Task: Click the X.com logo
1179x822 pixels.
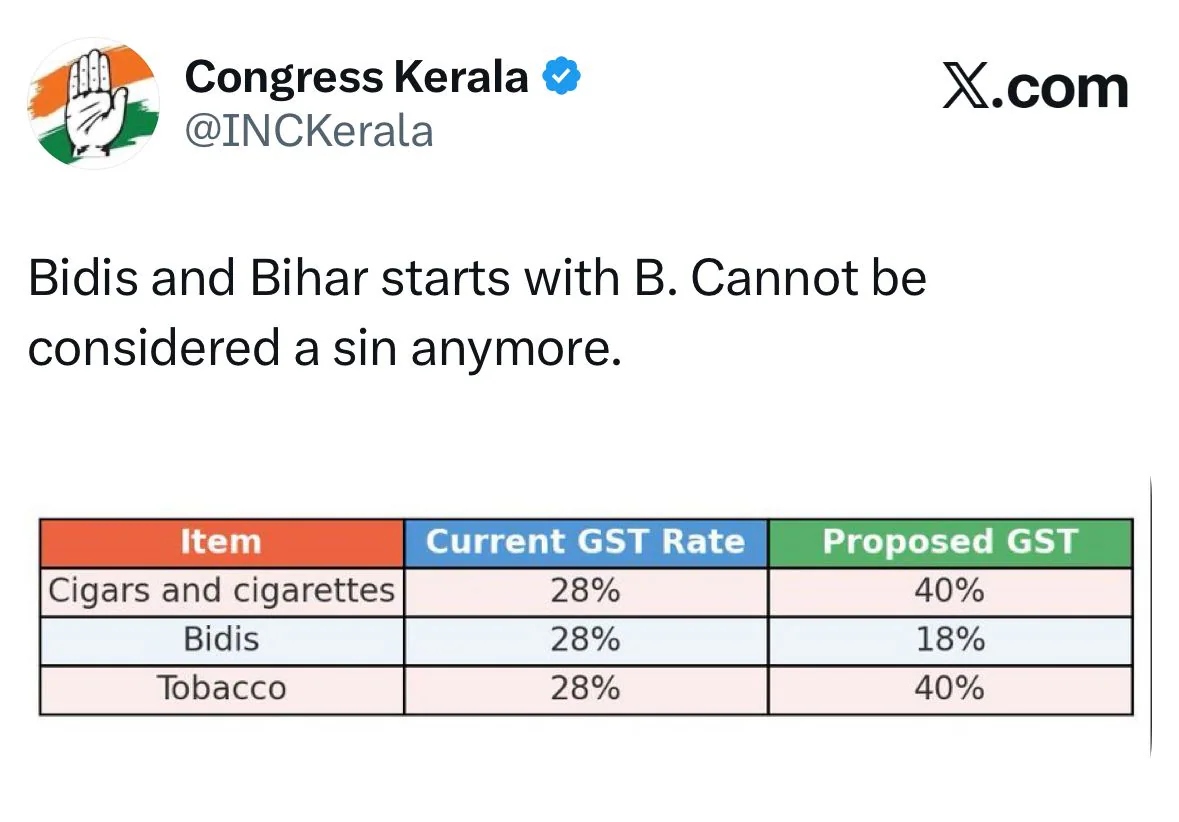Action: (1035, 88)
